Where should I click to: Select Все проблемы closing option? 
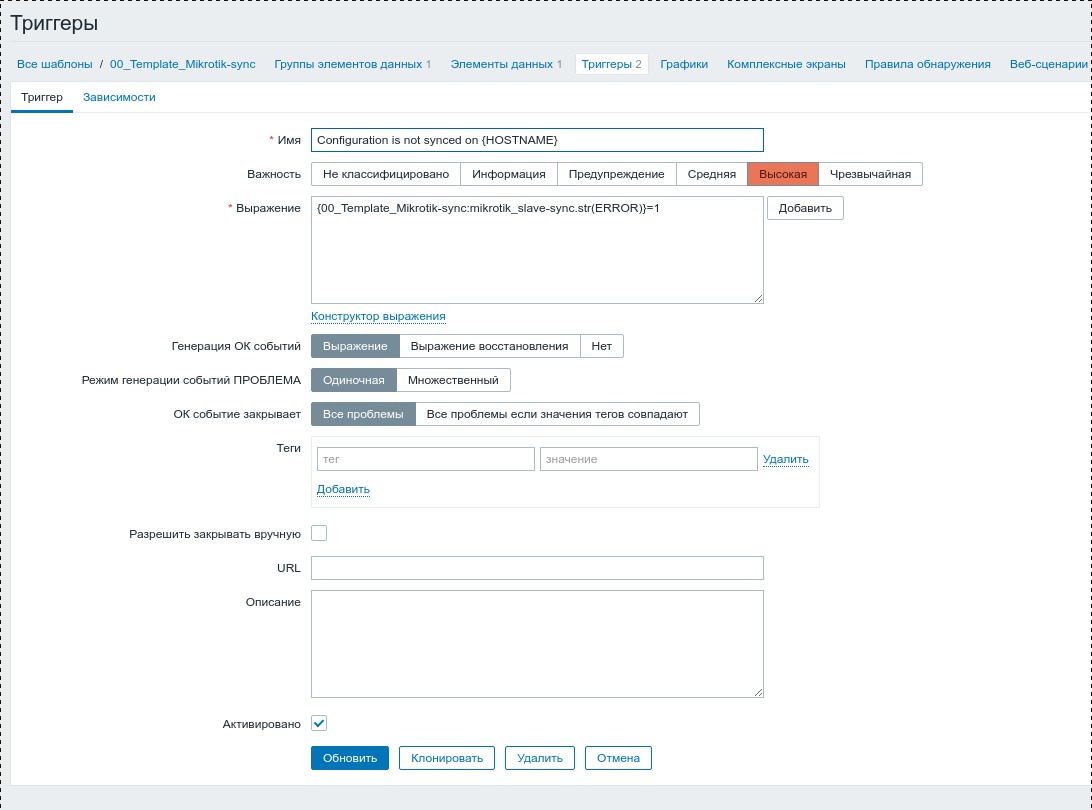[363, 414]
